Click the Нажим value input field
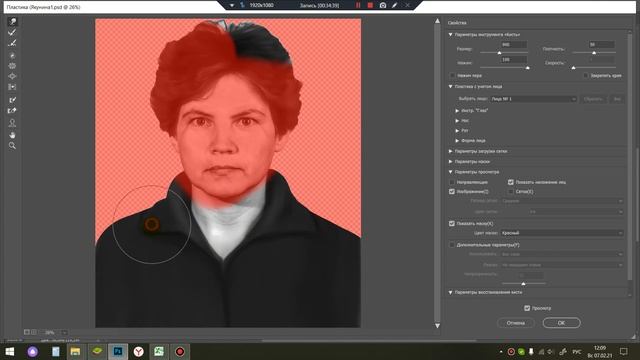This screenshot has width=640, height=360. coord(513,60)
